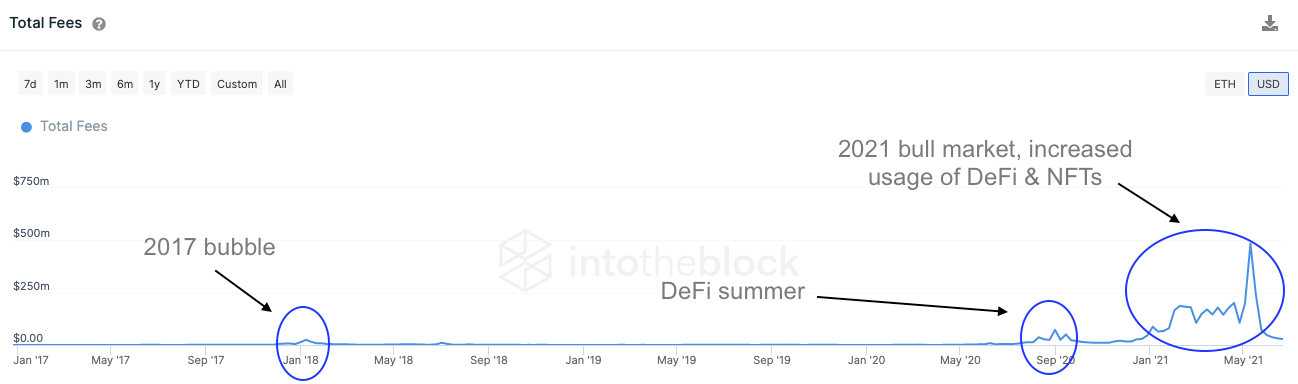Select the YTD time range

188,84
